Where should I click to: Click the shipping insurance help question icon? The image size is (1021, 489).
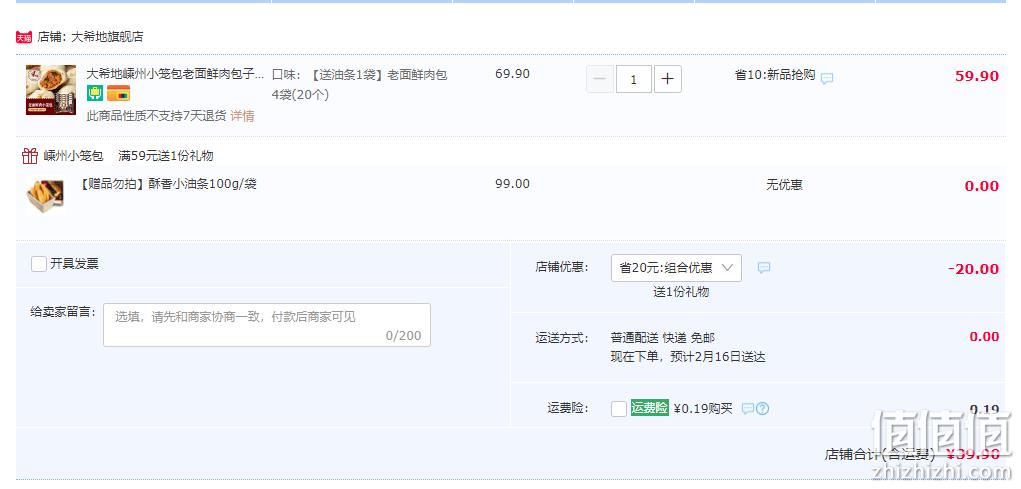[x=762, y=409]
